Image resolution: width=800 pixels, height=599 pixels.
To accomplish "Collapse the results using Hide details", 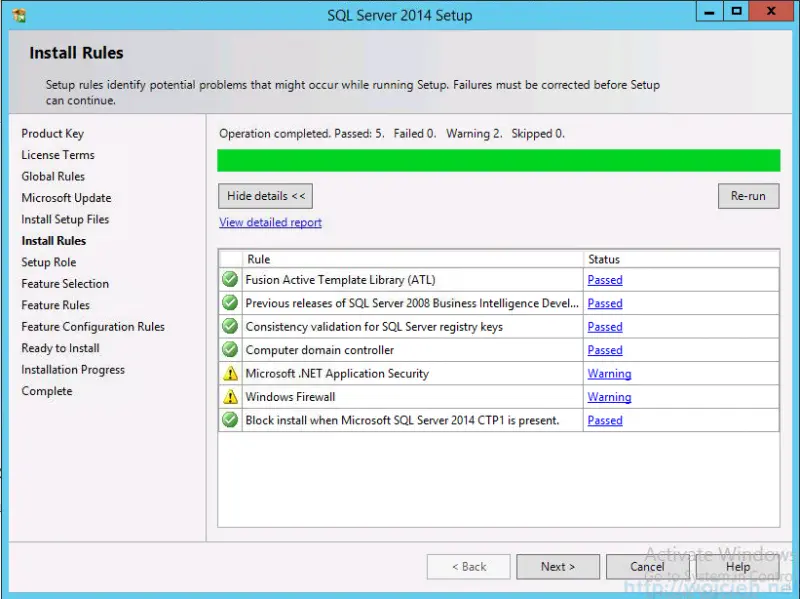I will pyautogui.click(x=264, y=195).
